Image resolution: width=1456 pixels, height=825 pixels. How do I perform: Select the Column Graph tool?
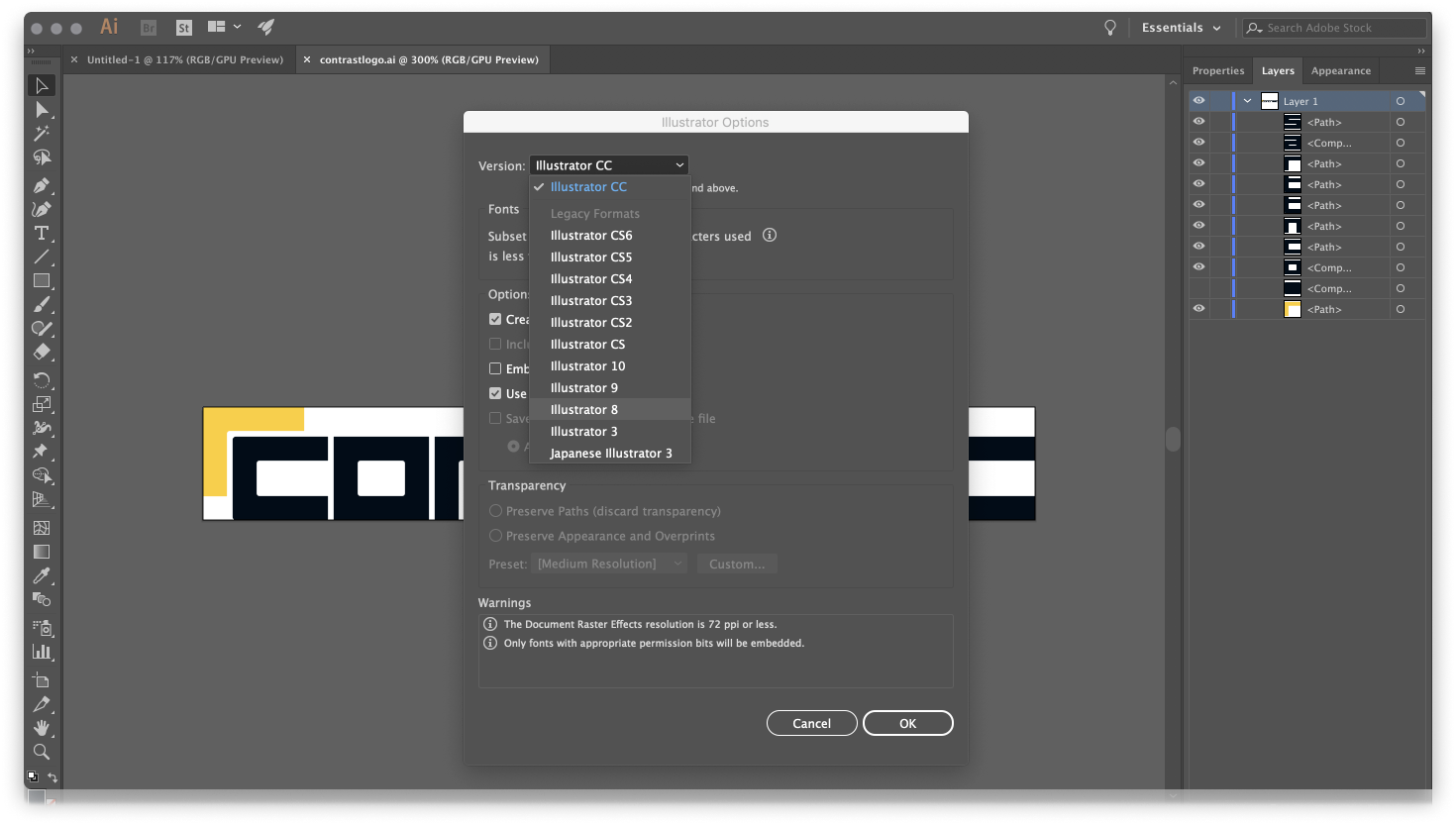click(42, 652)
